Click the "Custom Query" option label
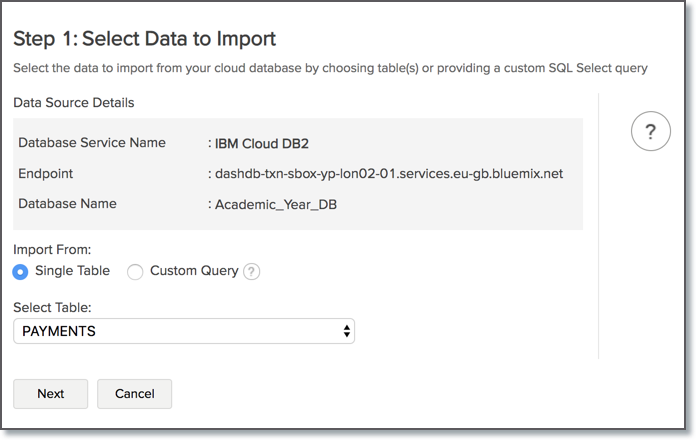The image size is (696, 440). [x=194, y=271]
